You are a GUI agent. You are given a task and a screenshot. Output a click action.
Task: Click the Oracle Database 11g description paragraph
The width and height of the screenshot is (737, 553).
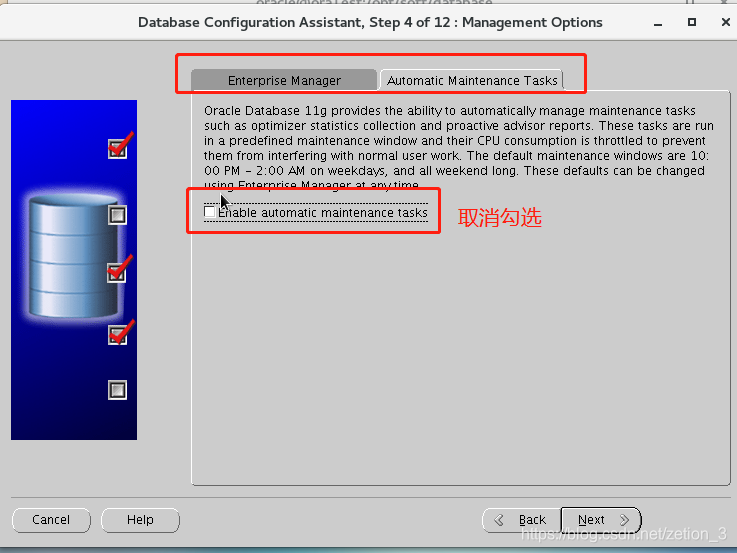point(458,148)
